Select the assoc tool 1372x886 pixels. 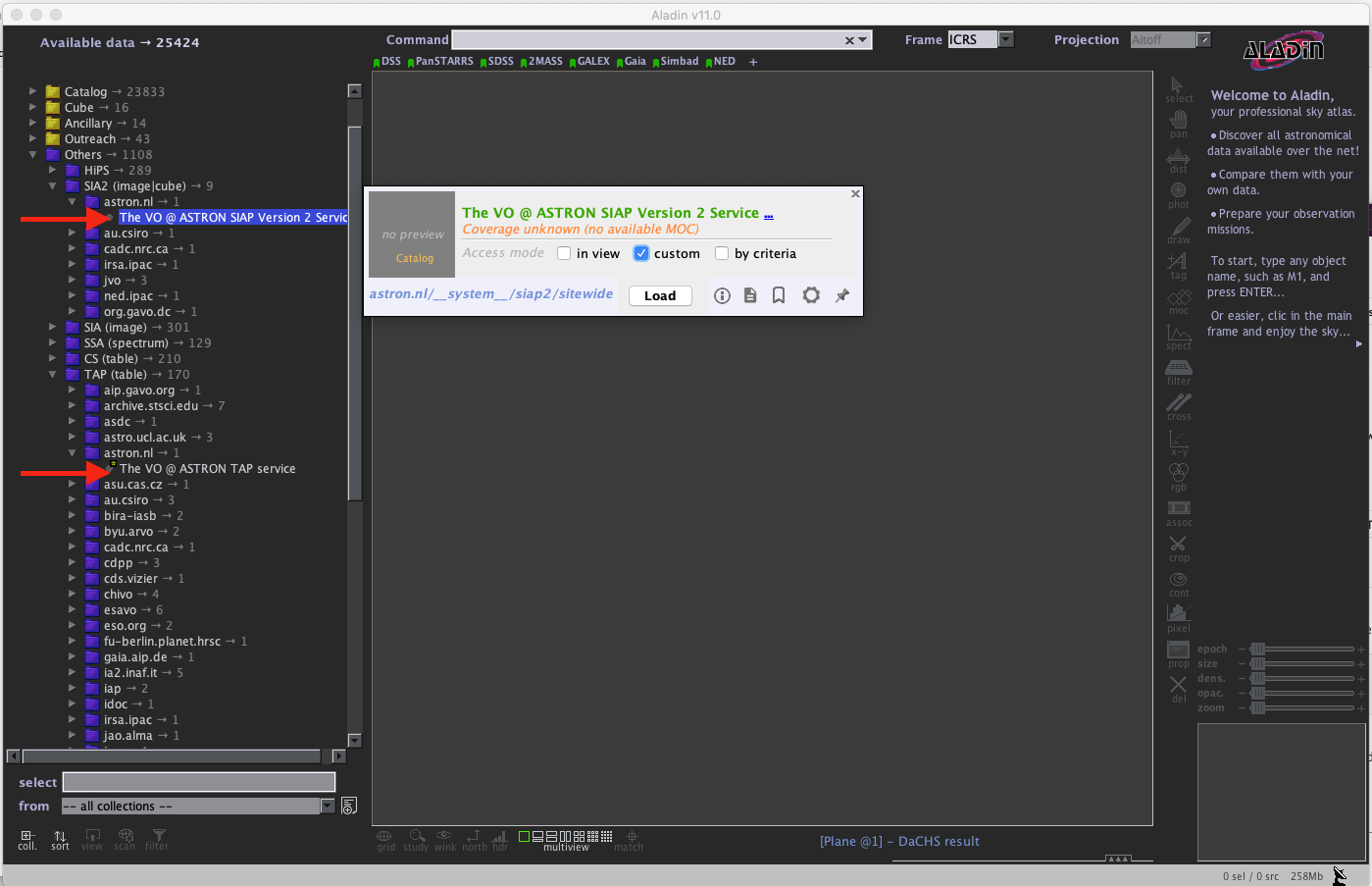[1179, 514]
